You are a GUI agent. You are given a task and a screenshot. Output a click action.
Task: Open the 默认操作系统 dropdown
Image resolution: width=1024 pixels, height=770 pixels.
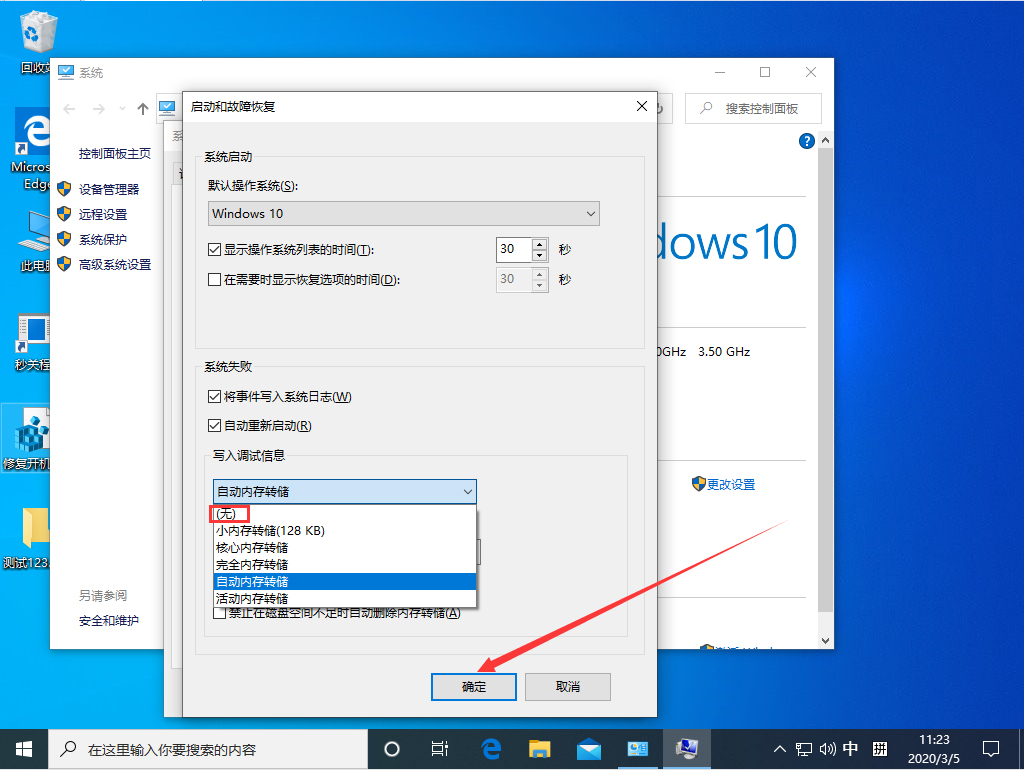(x=590, y=213)
